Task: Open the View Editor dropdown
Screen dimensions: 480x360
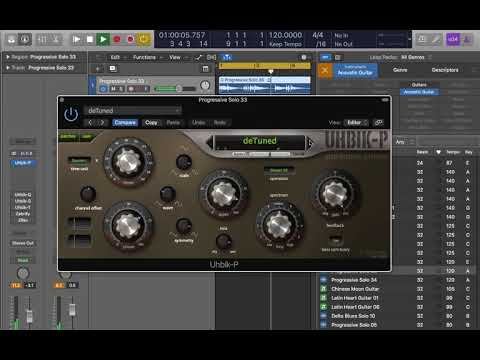Action: click(356, 123)
